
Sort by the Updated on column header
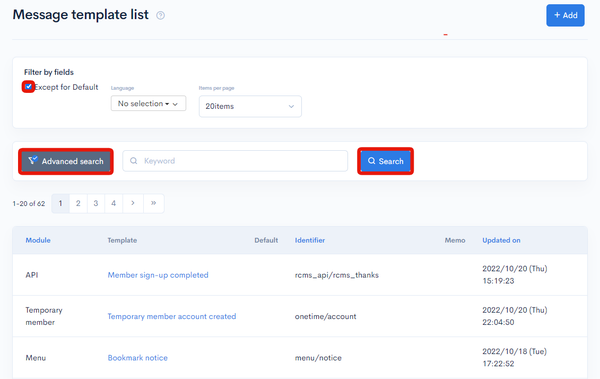(x=501, y=240)
